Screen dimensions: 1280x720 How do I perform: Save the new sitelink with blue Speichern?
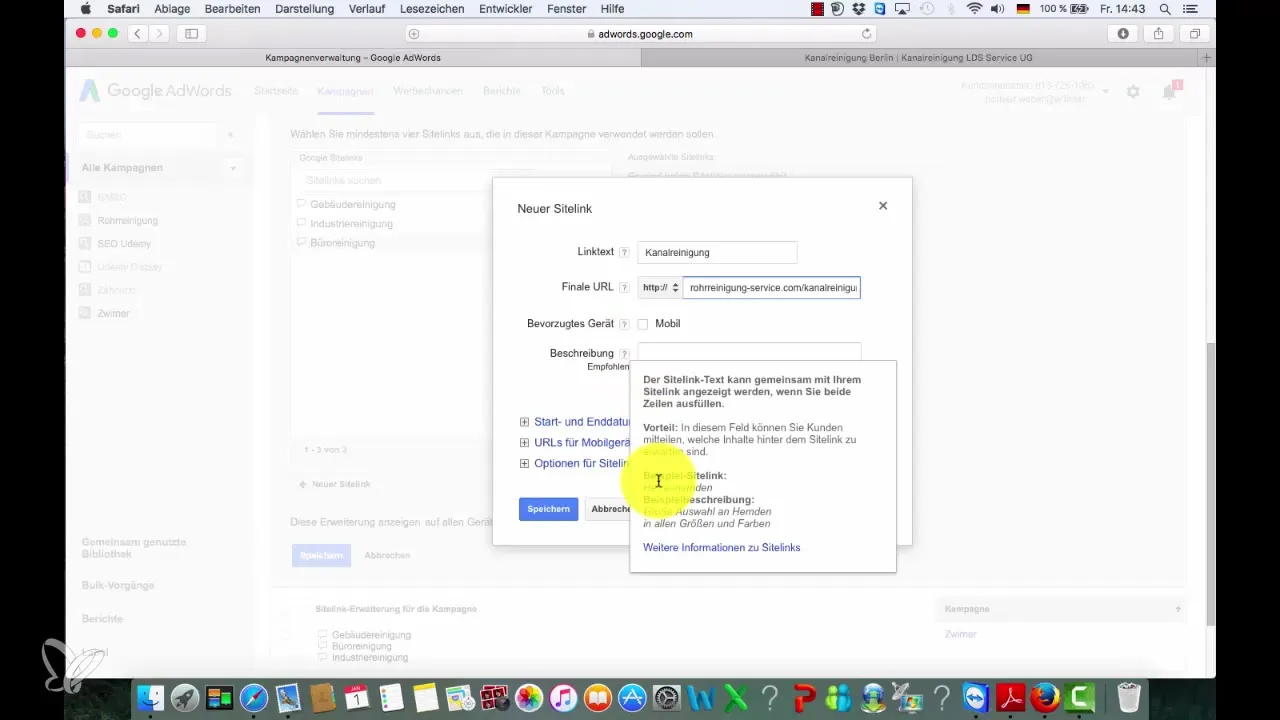tap(548, 509)
